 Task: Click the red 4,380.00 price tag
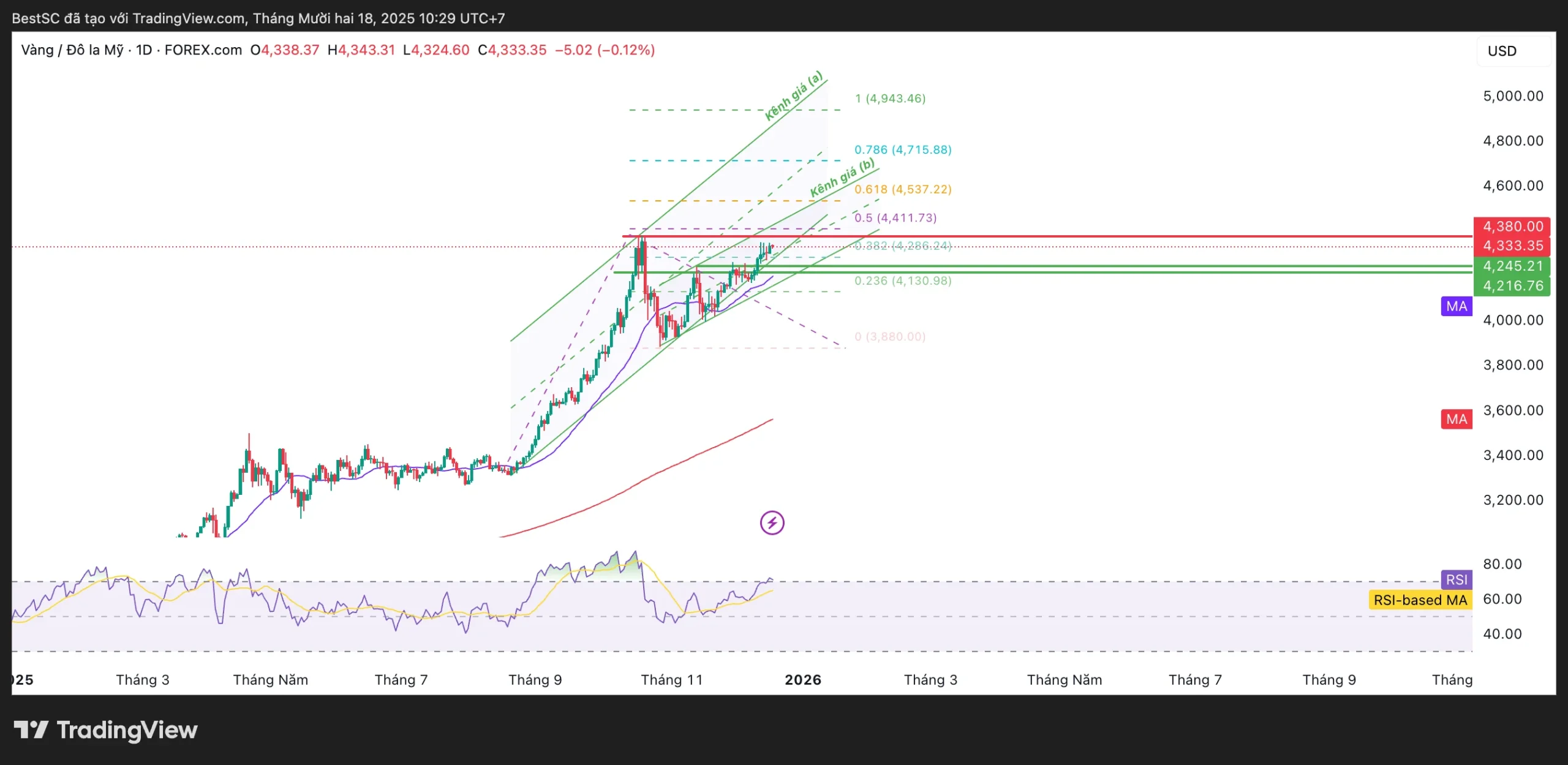pos(1512,226)
